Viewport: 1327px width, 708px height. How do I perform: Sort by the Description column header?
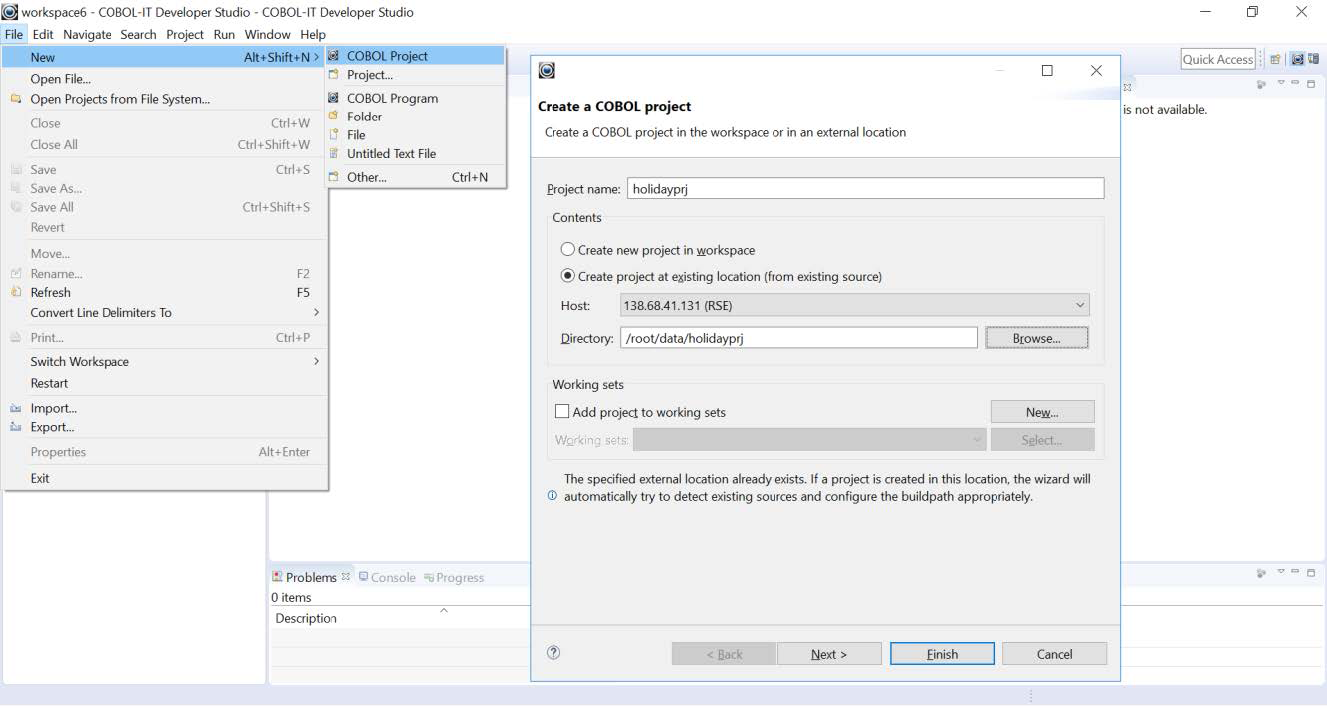[305, 618]
